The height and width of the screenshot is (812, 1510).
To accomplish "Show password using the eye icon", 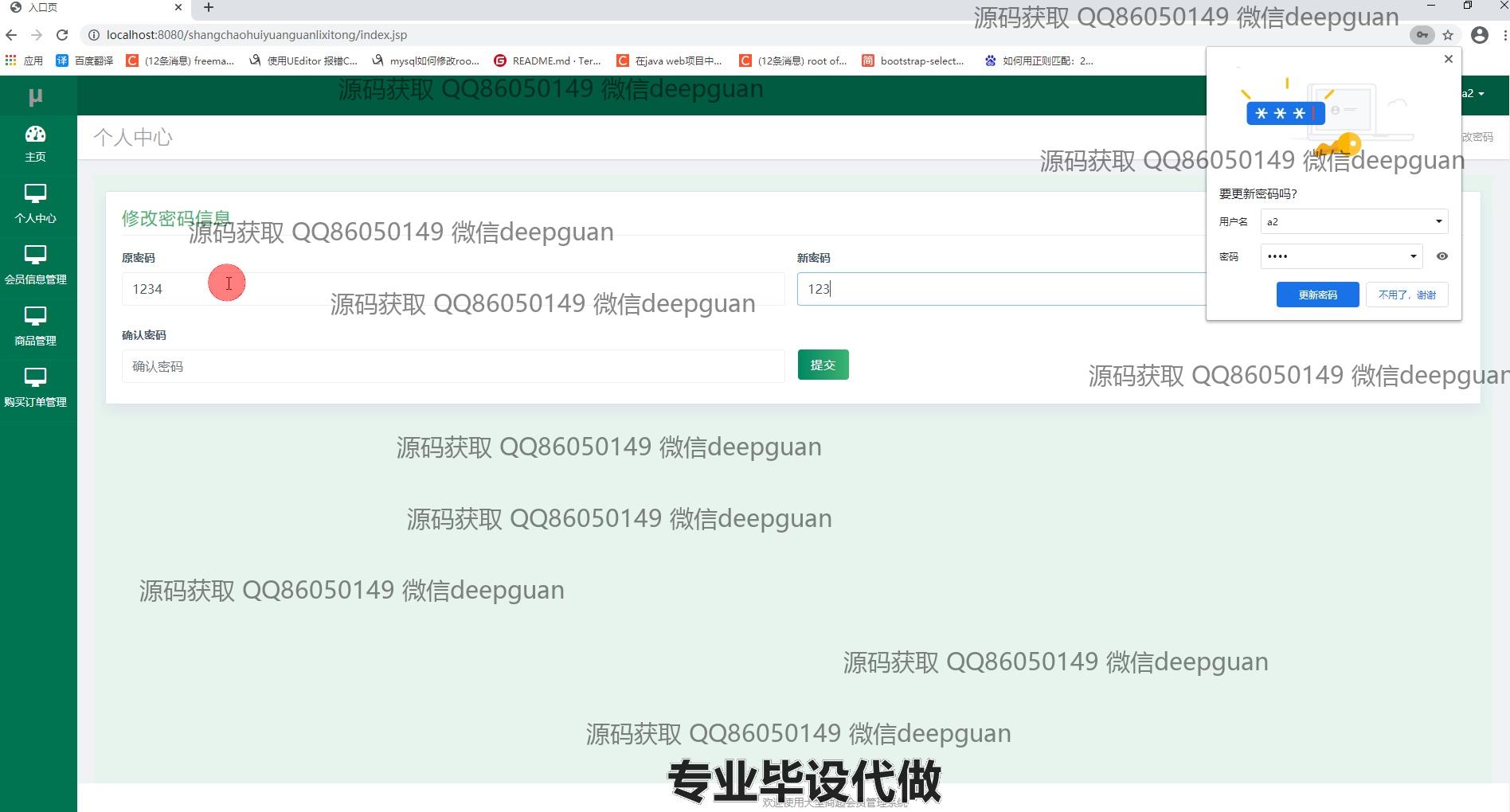I will coord(1442,256).
